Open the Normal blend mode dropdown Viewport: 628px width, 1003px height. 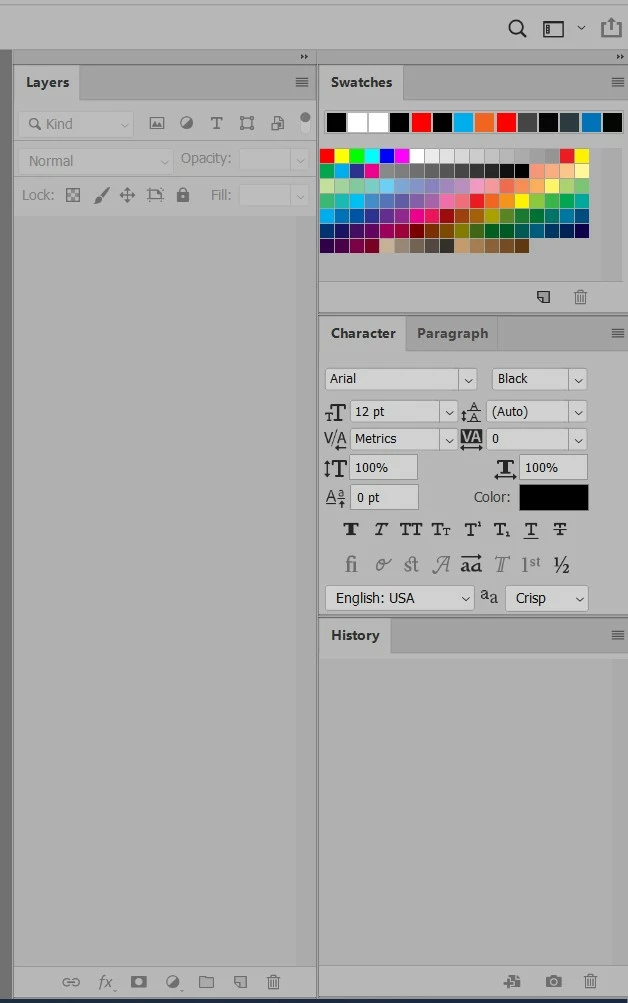[96, 161]
